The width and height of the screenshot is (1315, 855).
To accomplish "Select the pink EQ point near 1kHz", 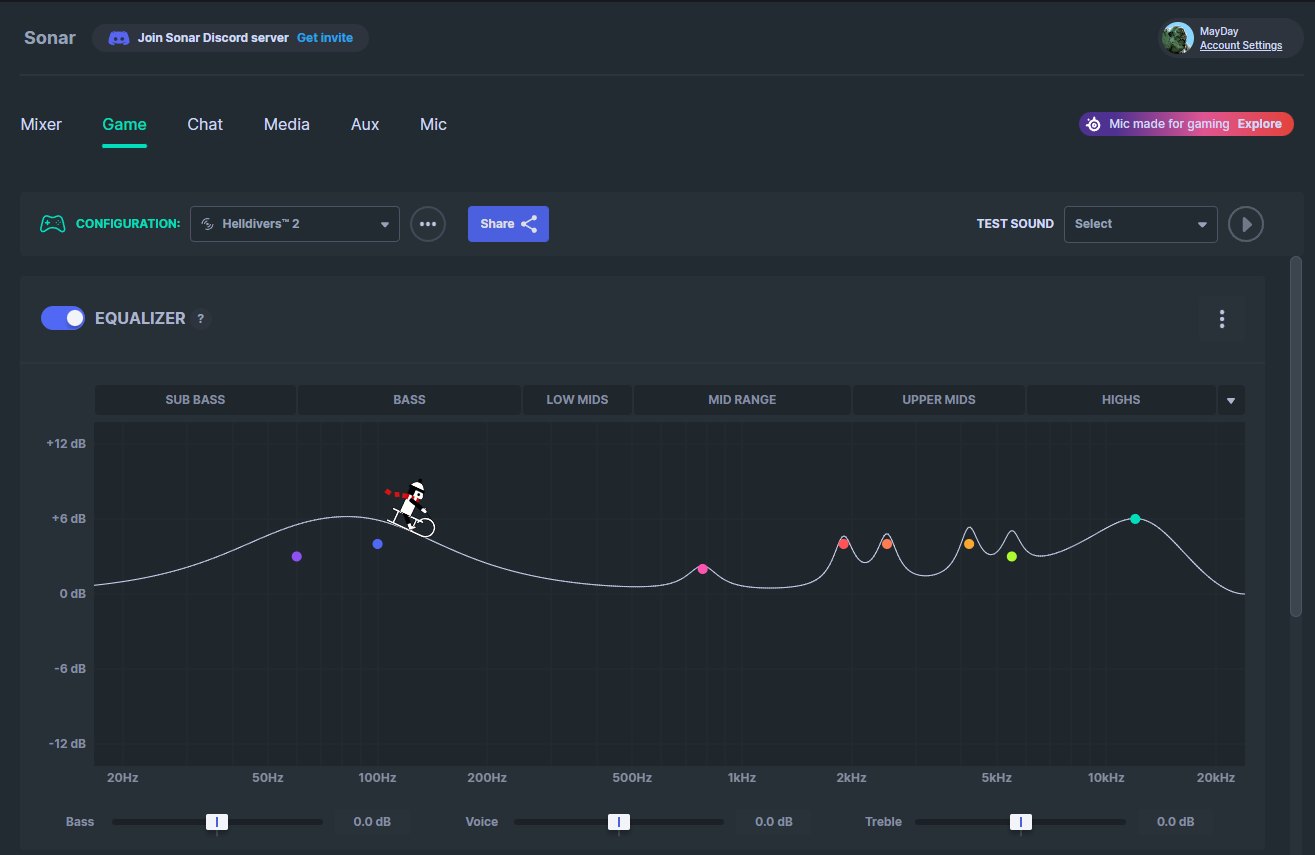I will coord(703,569).
